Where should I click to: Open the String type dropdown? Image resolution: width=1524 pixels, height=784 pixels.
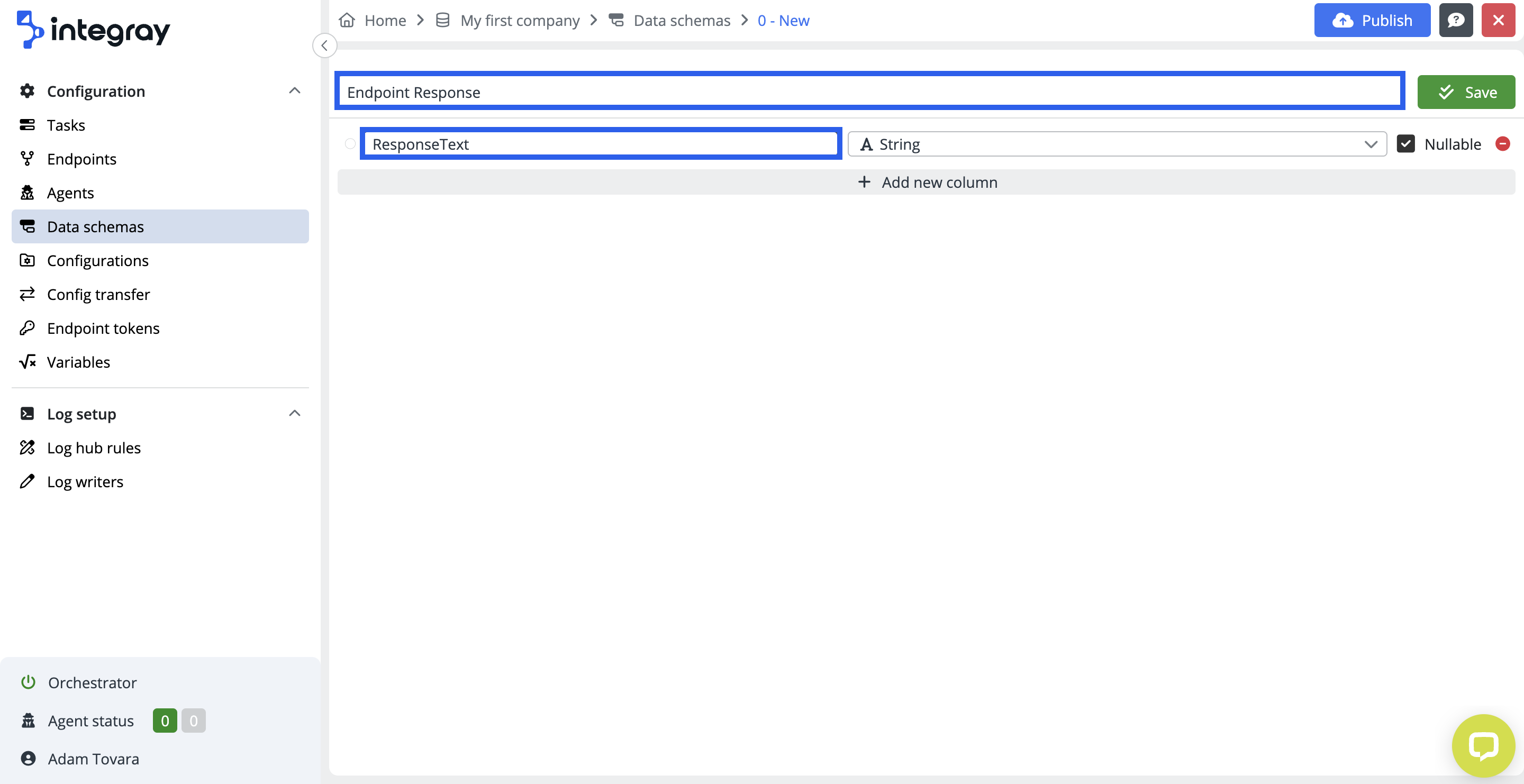pyautogui.click(x=1117, y=144)
